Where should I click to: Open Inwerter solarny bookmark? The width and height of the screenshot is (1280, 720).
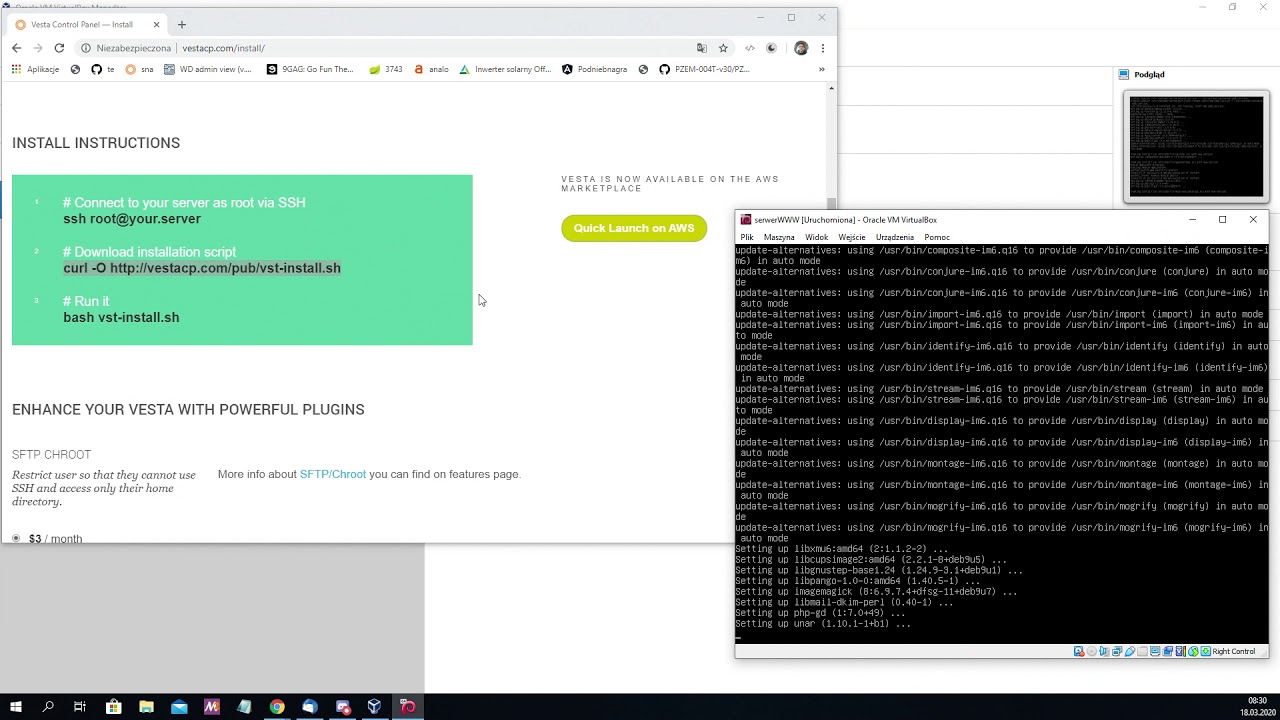coord(505,70)
